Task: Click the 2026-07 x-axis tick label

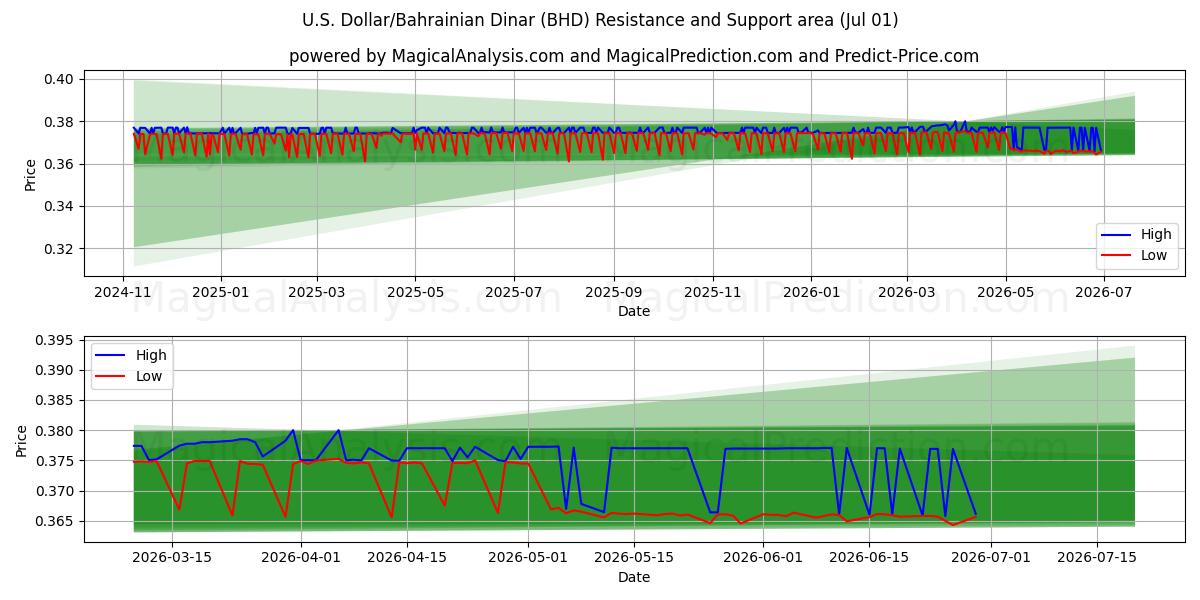Action: point(1104,293)
